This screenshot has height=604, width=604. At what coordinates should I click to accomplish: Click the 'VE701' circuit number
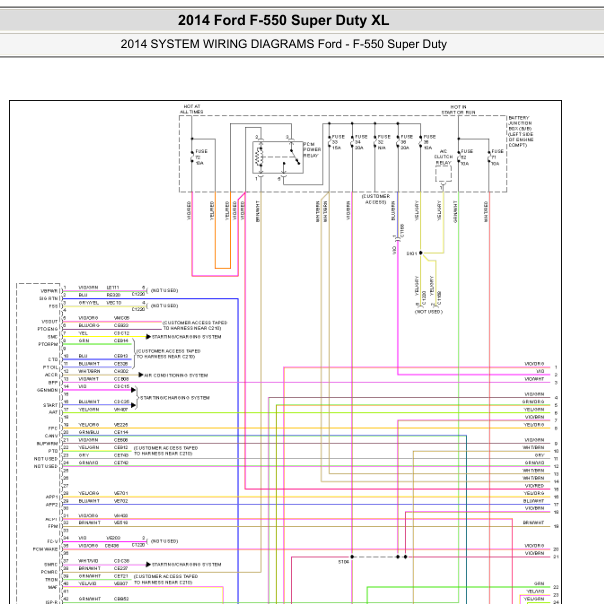point(121,493)
